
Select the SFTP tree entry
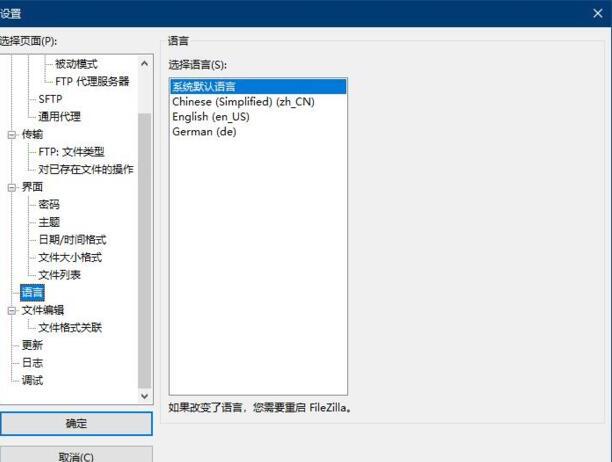50,99
